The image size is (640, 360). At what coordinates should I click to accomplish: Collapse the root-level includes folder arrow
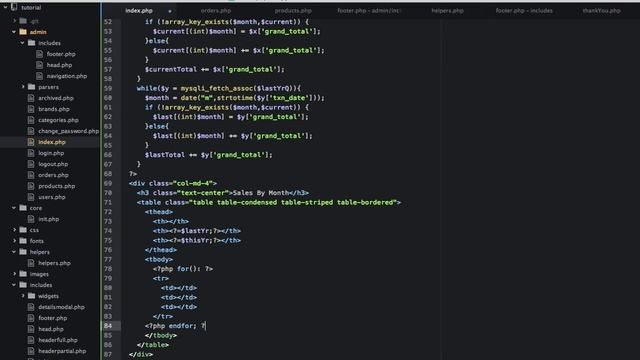(14, 285)
